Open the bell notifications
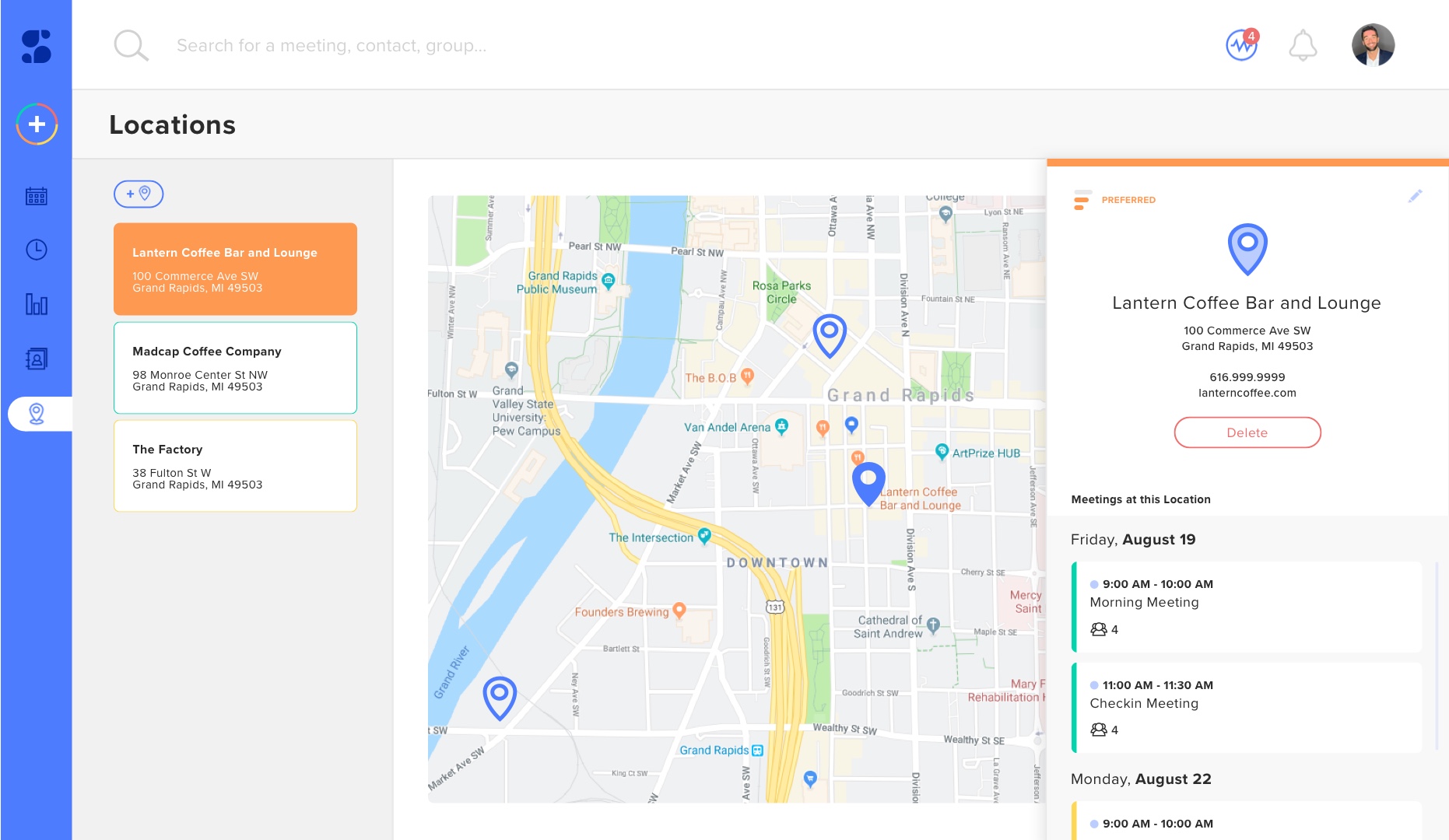This screenshot has height=840, width=1449. (x=1303, y=45)
